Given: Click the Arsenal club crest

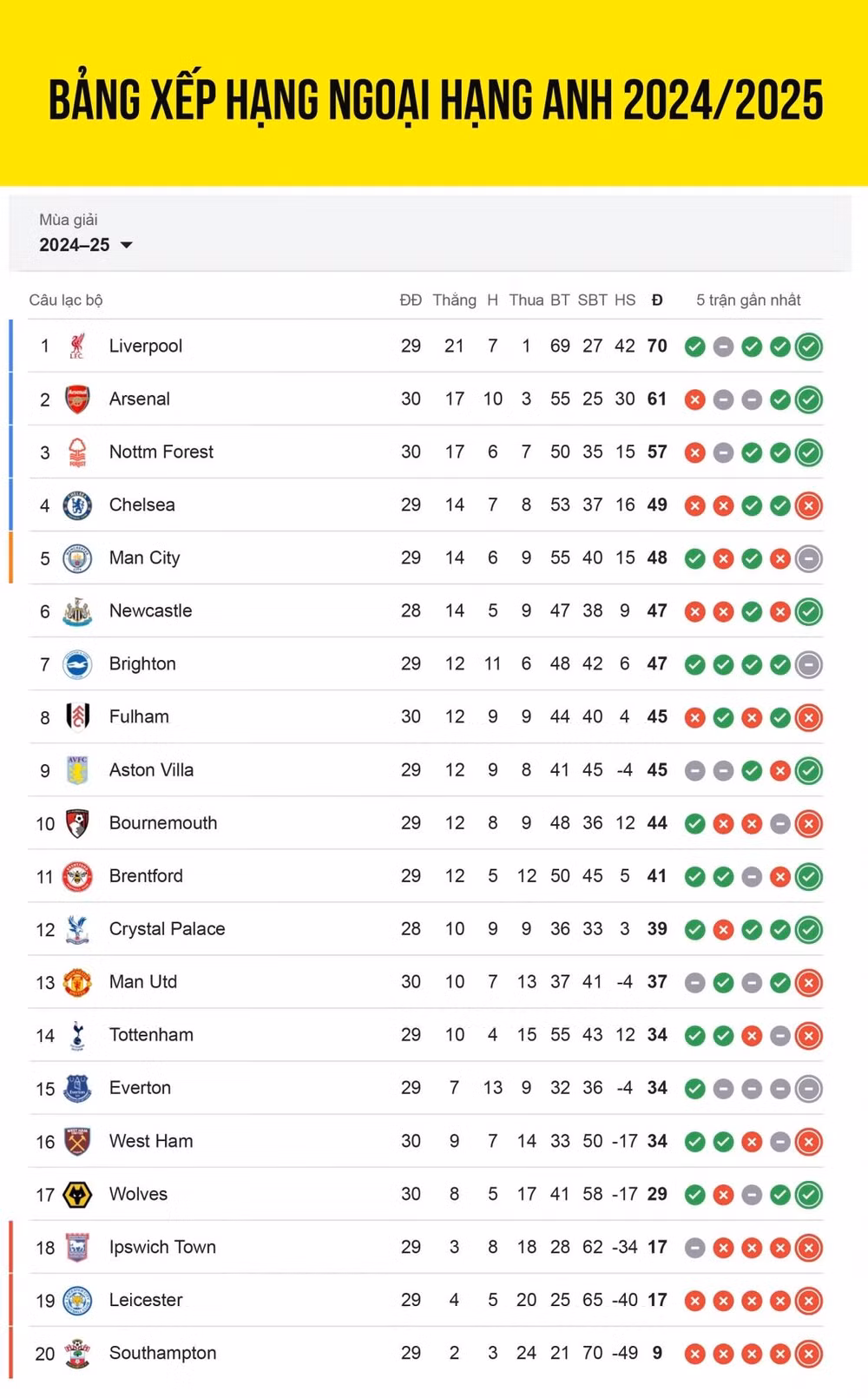Looking at the screenshot, I should click(x=77, y=399).
